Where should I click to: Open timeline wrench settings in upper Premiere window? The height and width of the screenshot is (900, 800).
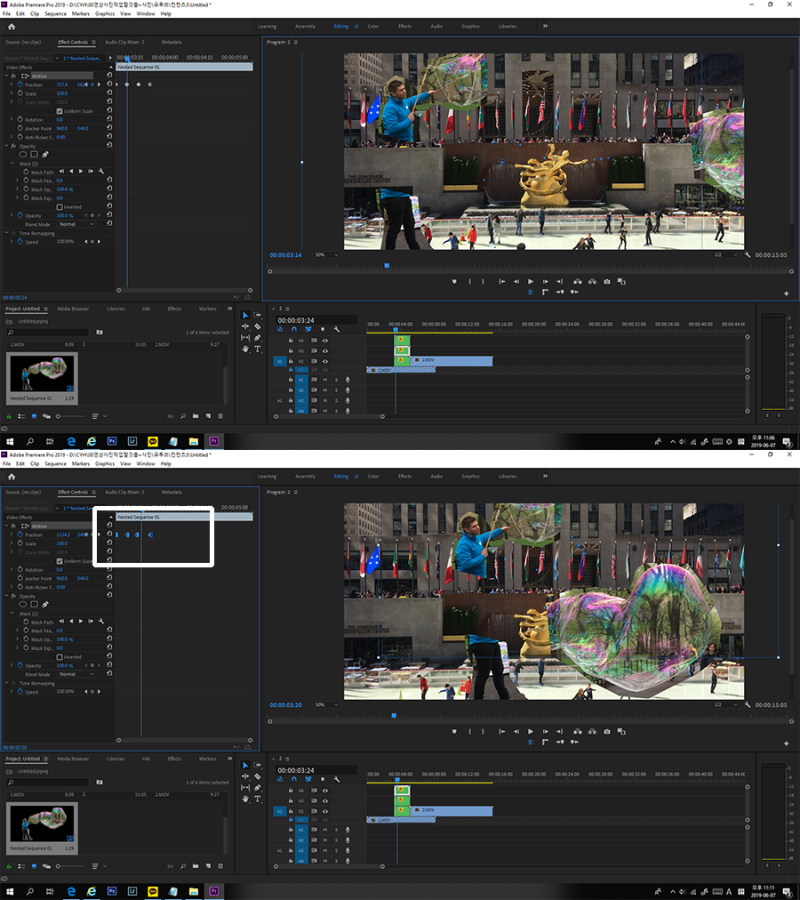coord(337,329)
